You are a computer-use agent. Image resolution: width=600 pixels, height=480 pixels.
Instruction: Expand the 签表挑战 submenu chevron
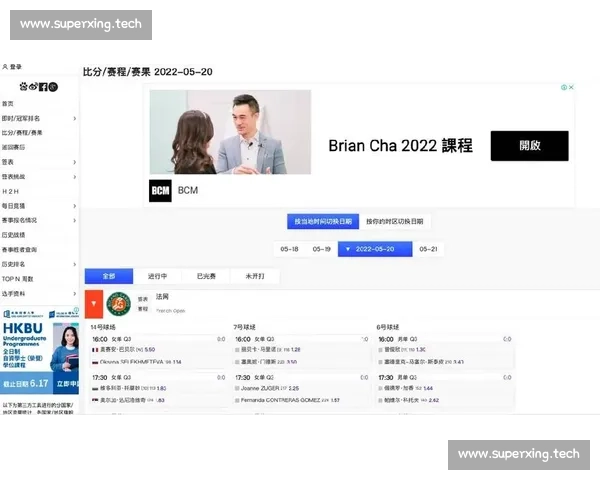coord(75,177)
